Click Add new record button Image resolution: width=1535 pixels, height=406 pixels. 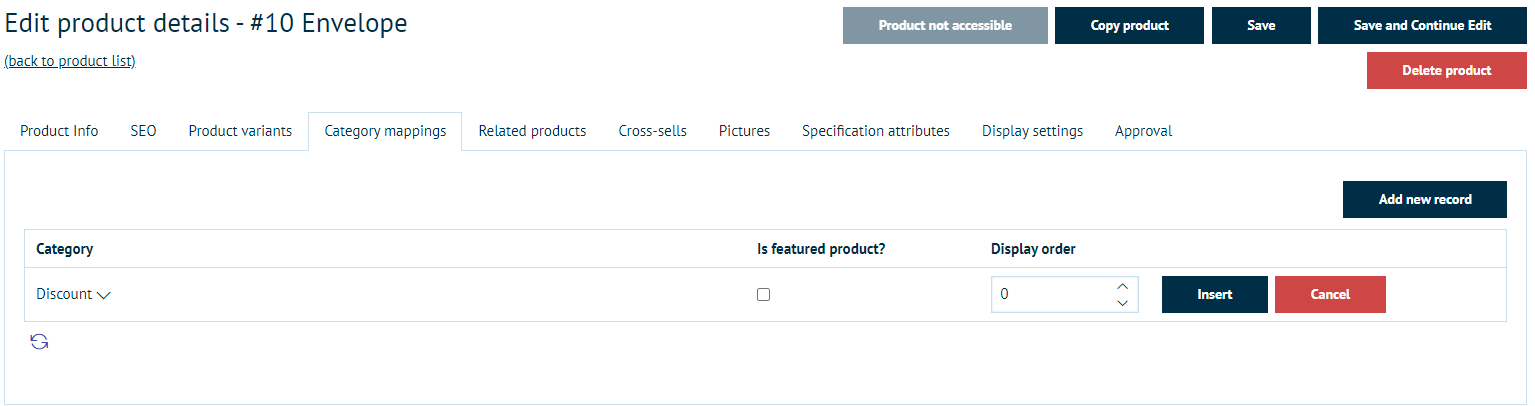click(1424, 200)
